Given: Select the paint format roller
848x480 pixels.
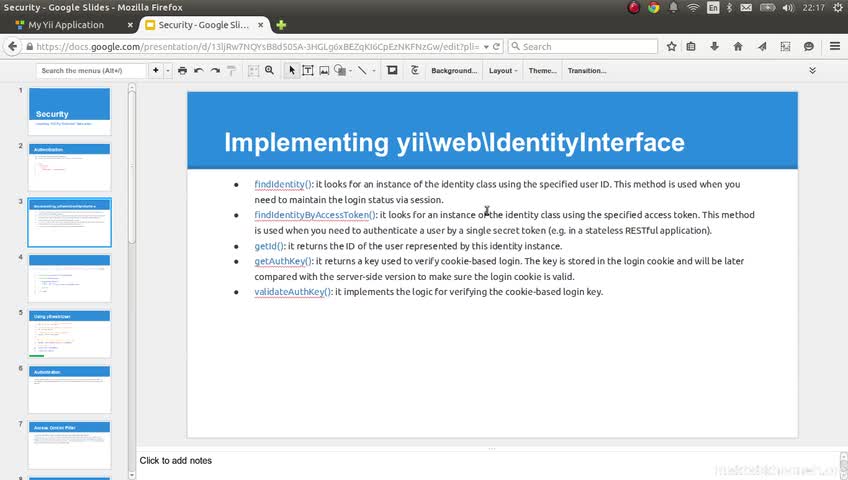Looking at the screenshot, I should (x=231, y=70).
